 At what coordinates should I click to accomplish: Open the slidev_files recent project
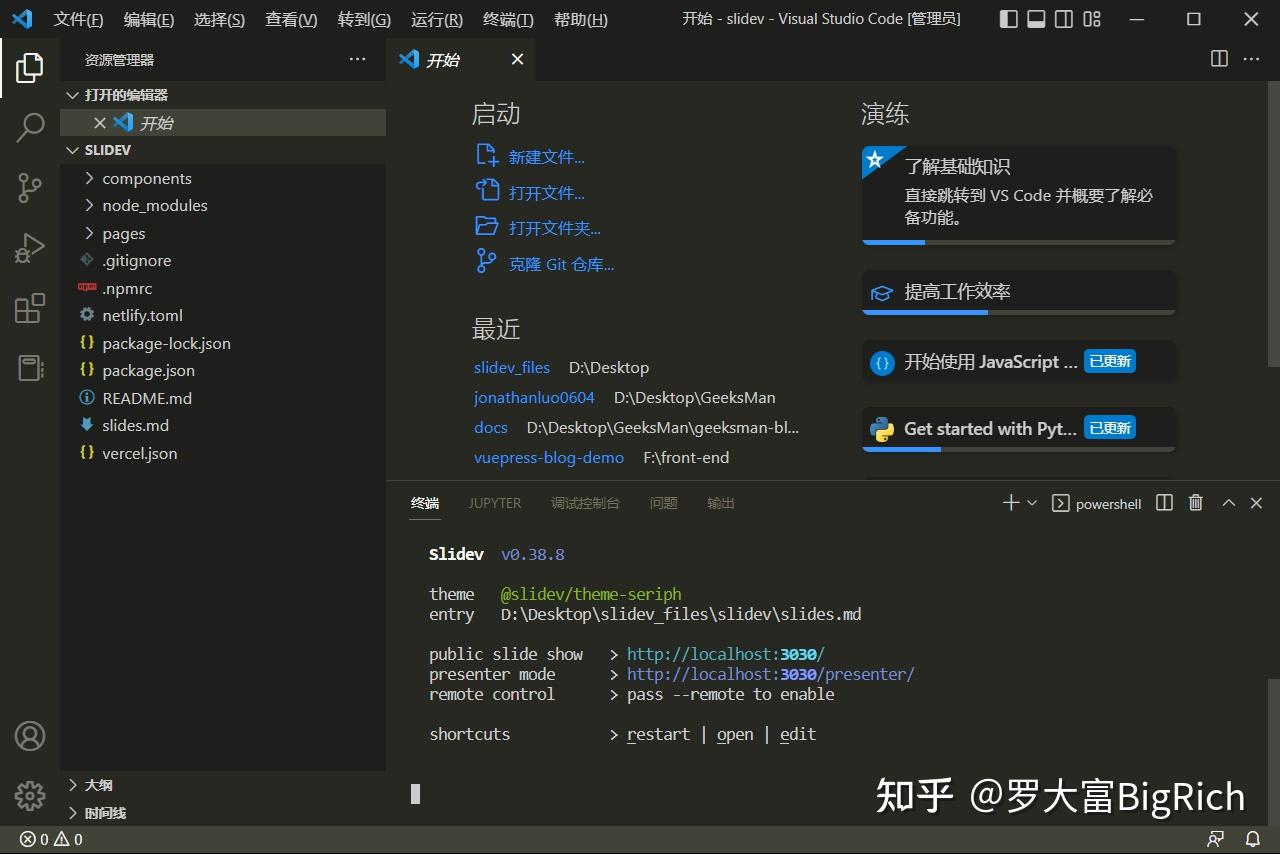click(x=511, y=367)
